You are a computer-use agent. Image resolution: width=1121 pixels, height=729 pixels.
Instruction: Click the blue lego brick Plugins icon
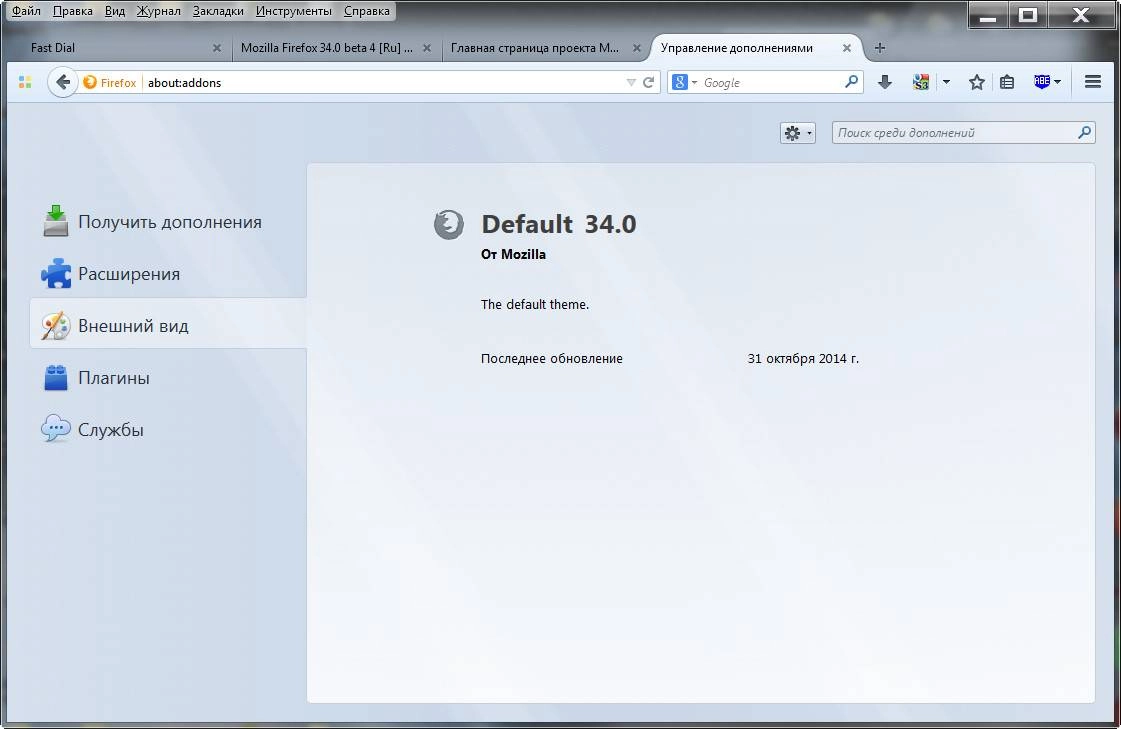55,377
